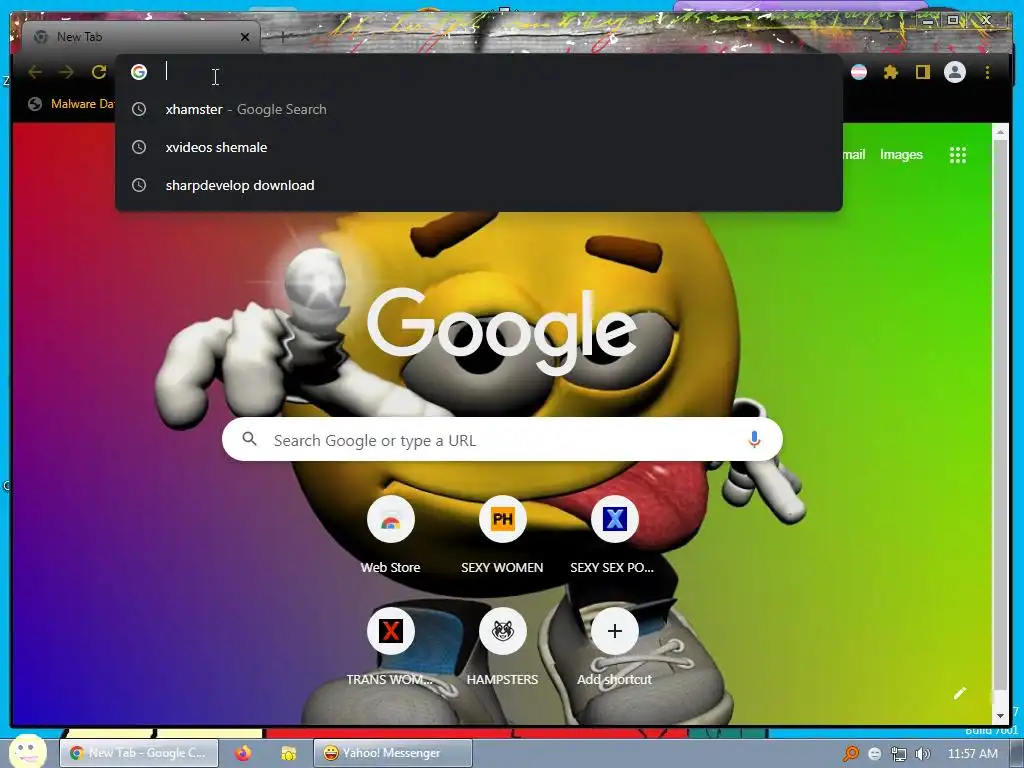Open the Gmail link

(853, 155)
